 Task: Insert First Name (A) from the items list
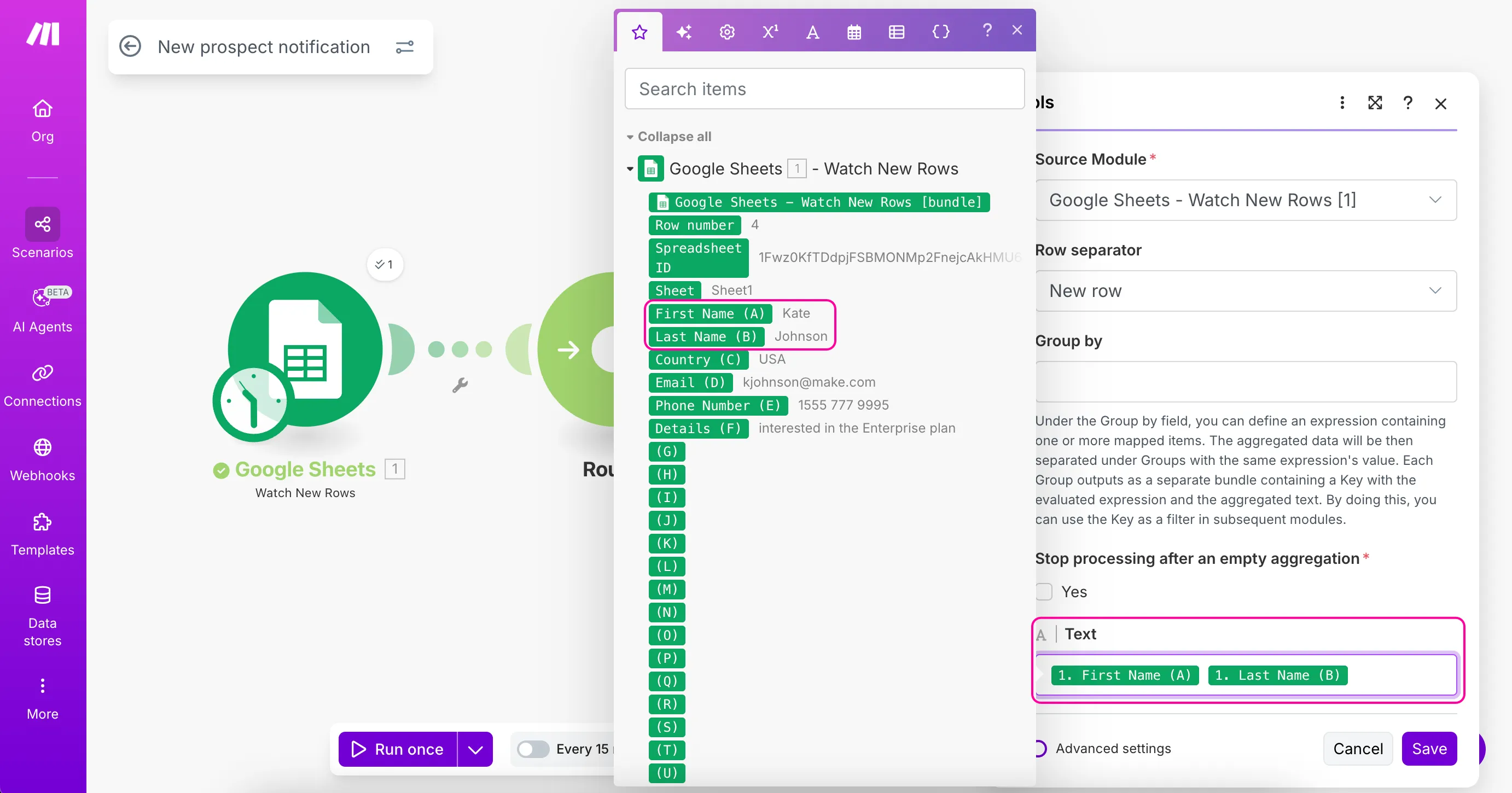point(710,313)
